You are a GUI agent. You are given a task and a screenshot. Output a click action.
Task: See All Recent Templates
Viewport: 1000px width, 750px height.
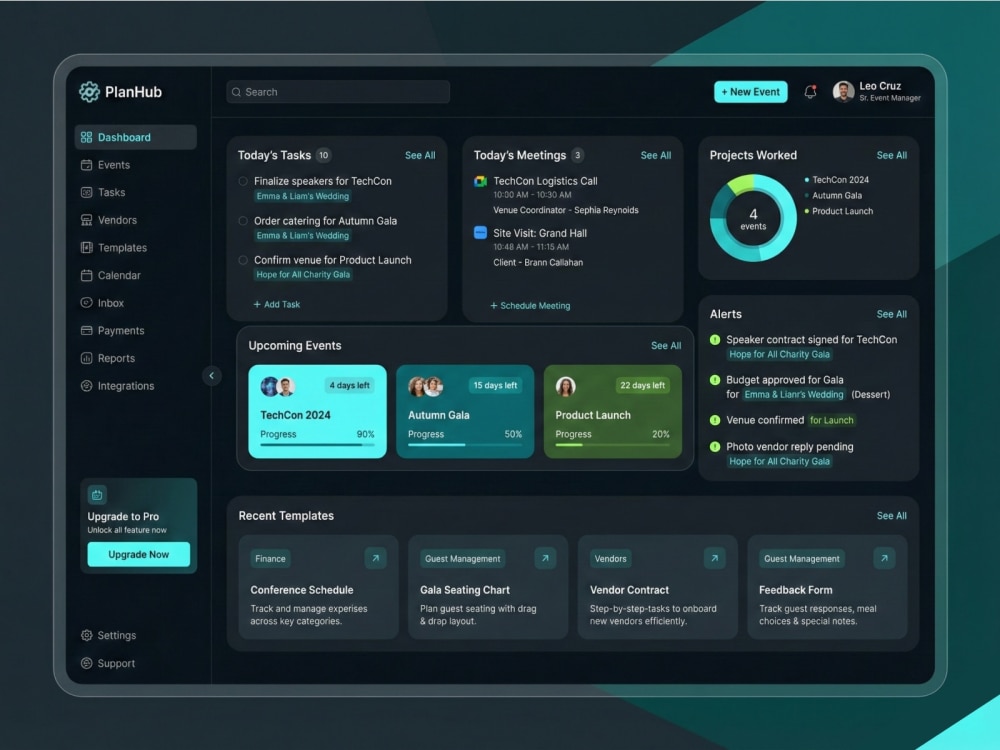click(892, 515)
